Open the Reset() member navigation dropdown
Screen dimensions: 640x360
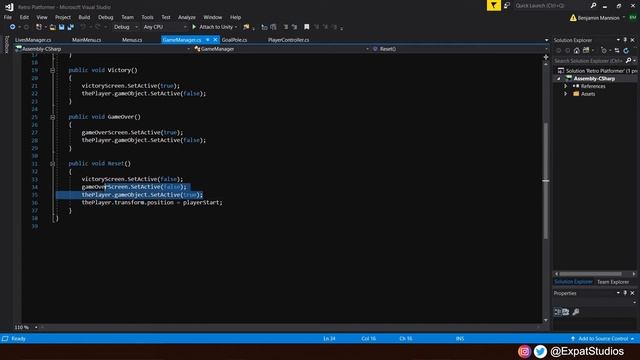pos(459,49)
